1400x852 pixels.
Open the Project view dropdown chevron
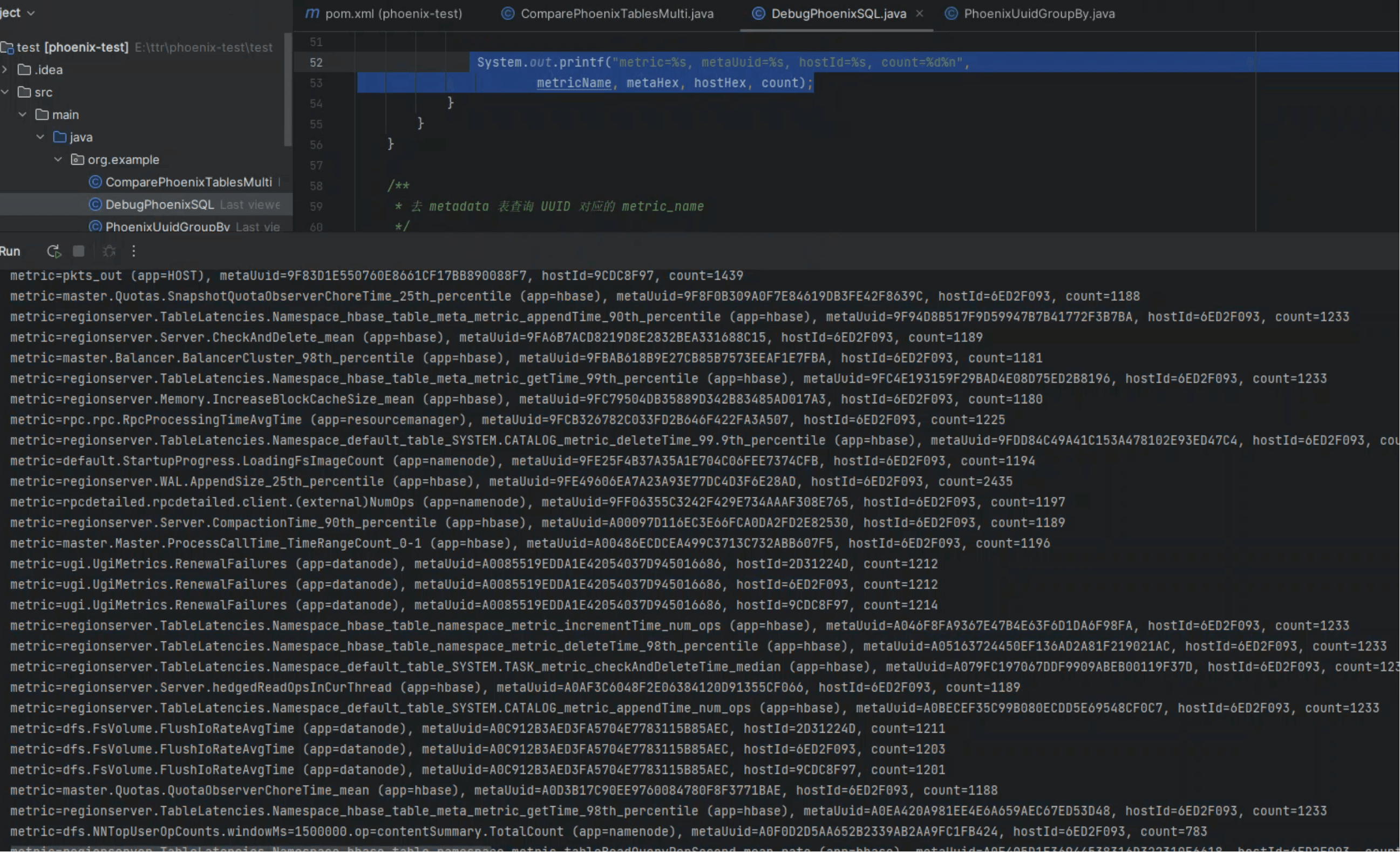[x=31, y=13]
